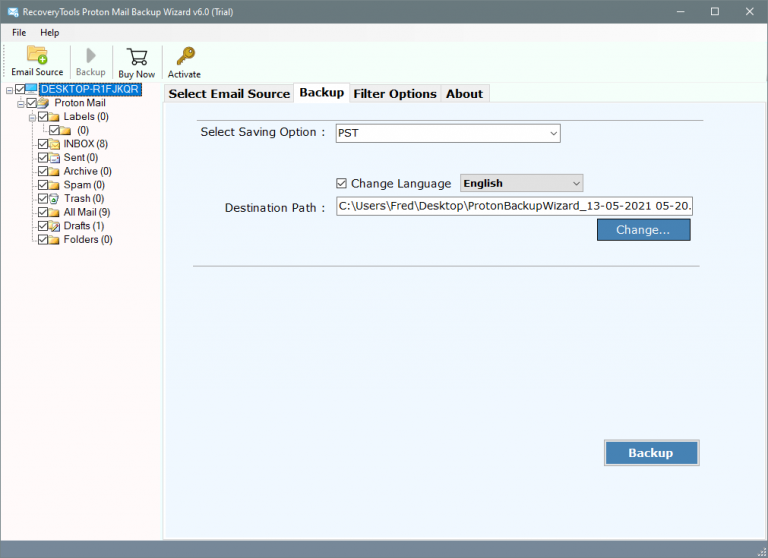The height and width of the screenshot is (558, 768).
Task: Uncheck the Trash (0) checkbox
Action: 43,199
